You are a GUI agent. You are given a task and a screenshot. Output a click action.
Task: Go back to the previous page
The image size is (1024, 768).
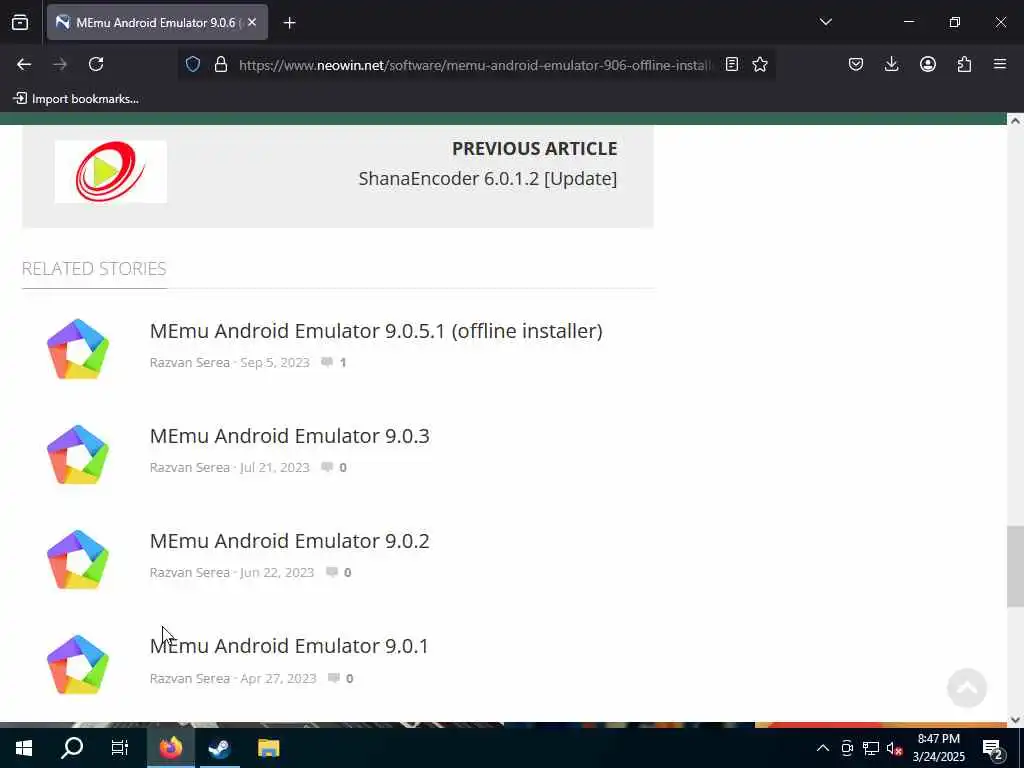click(x=24, y=64)
